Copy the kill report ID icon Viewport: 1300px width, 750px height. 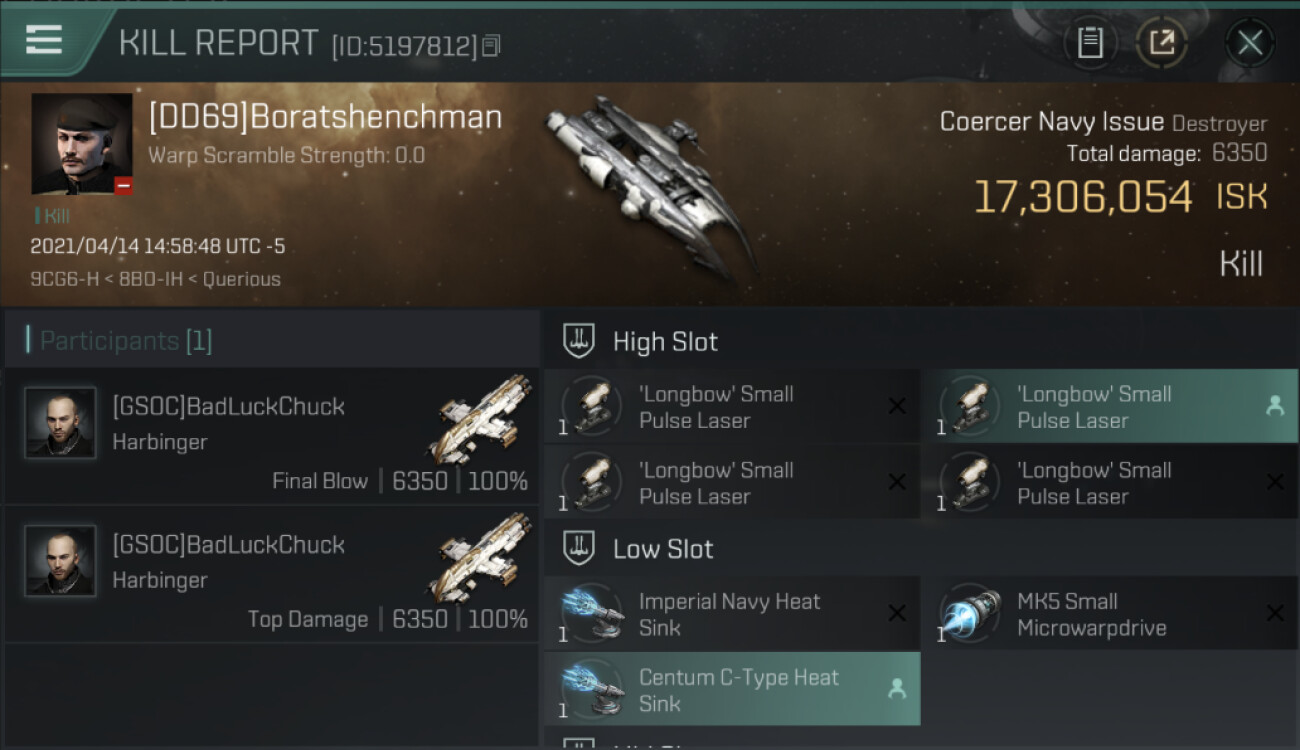pyautogui.click(x=491, y=46)
